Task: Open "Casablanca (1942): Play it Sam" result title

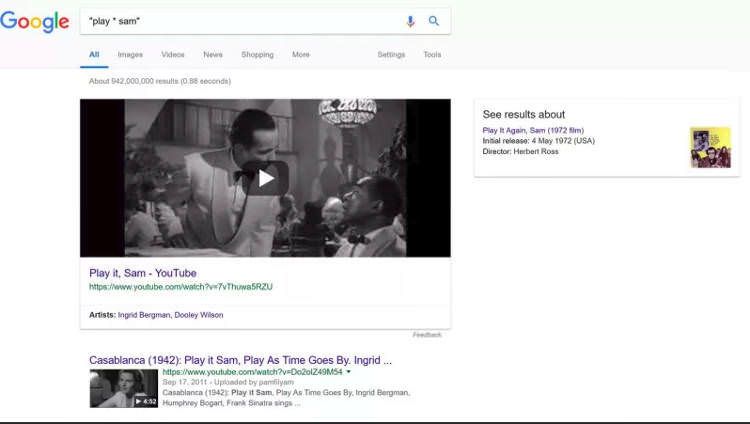Action: pyautogui.click(x=240, y=360)
